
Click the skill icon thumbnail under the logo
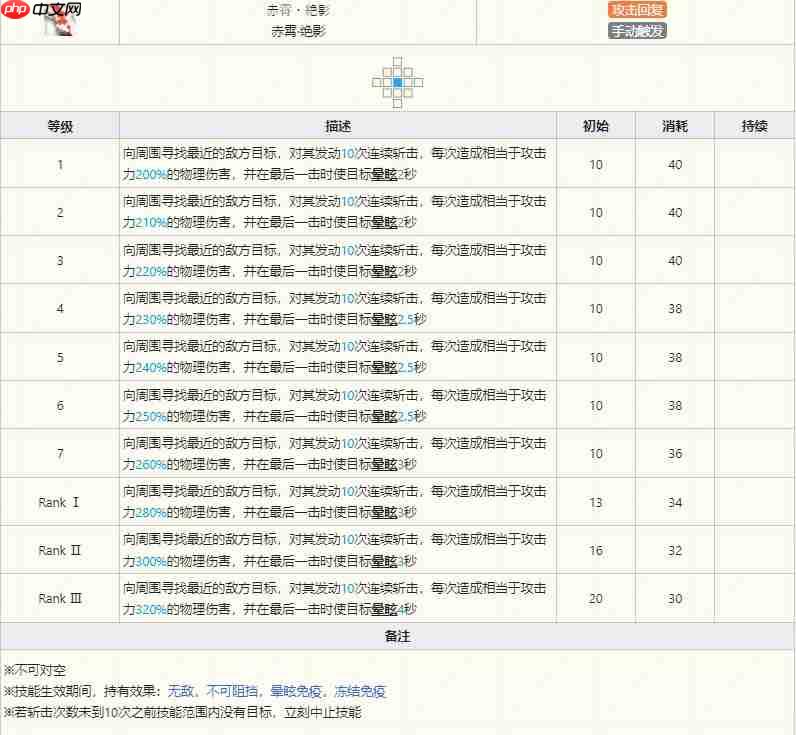click(x=60, y=29)
